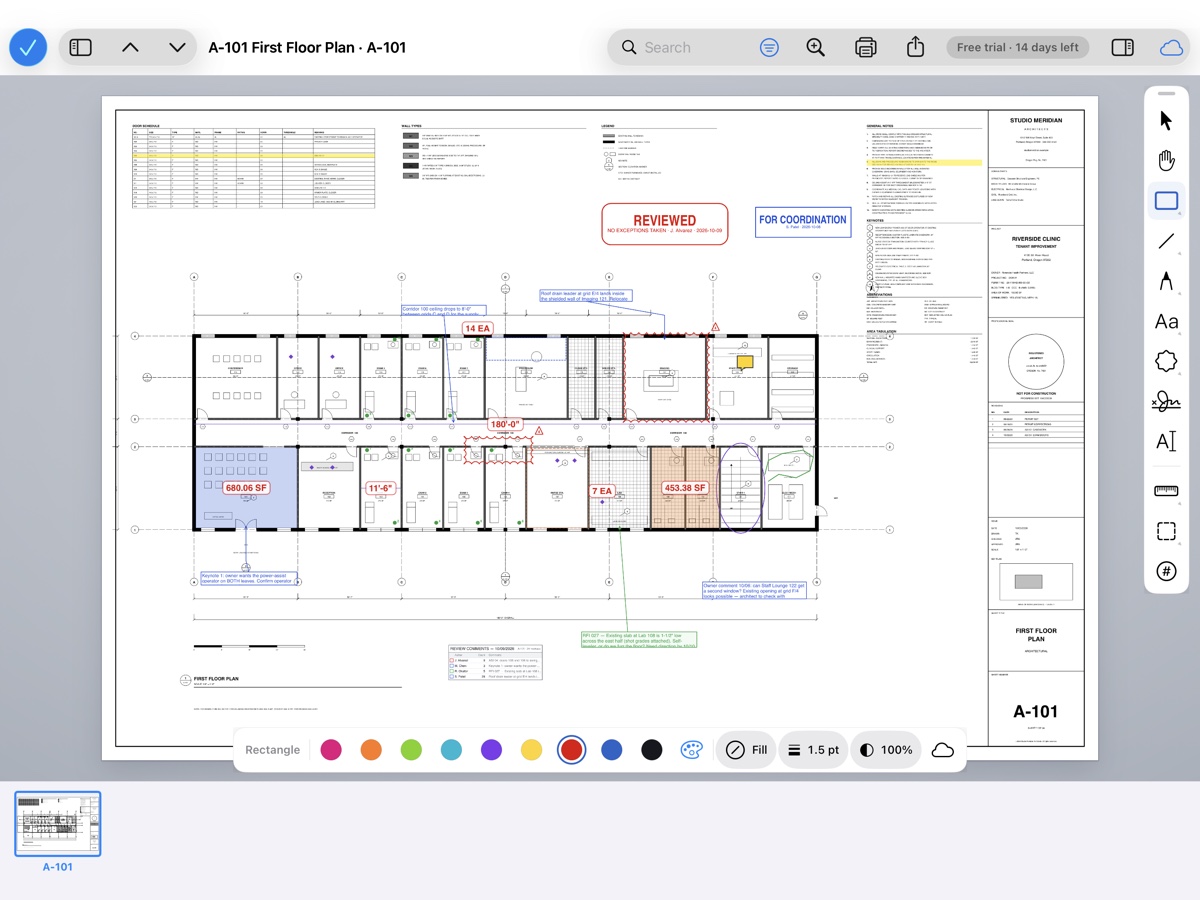Screen dimensions: 1200x900
Task: Open the share/export icon
Action: pos(915,47)
